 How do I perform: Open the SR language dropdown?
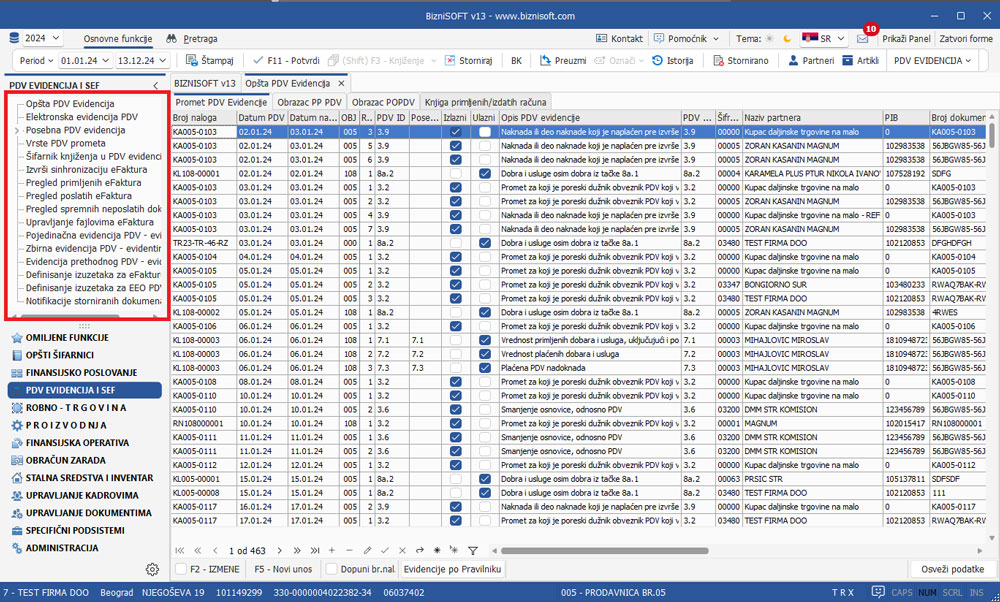click(822, 39)
